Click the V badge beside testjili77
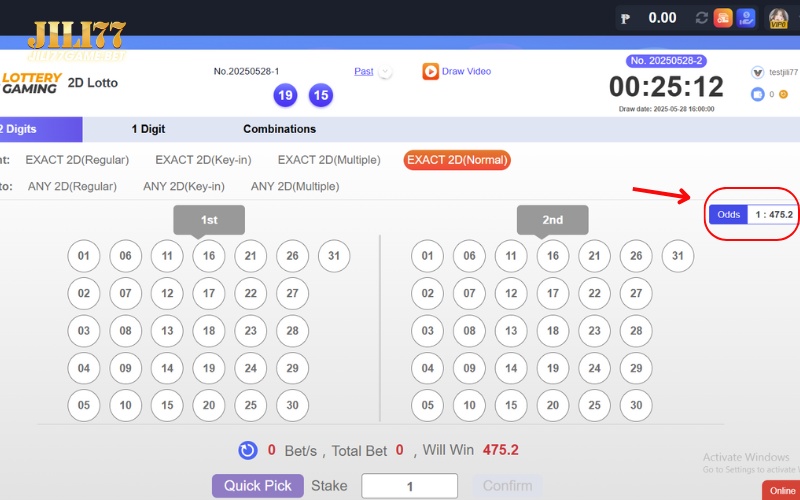Viewport: 800px width, 500px height. (758, 72)
